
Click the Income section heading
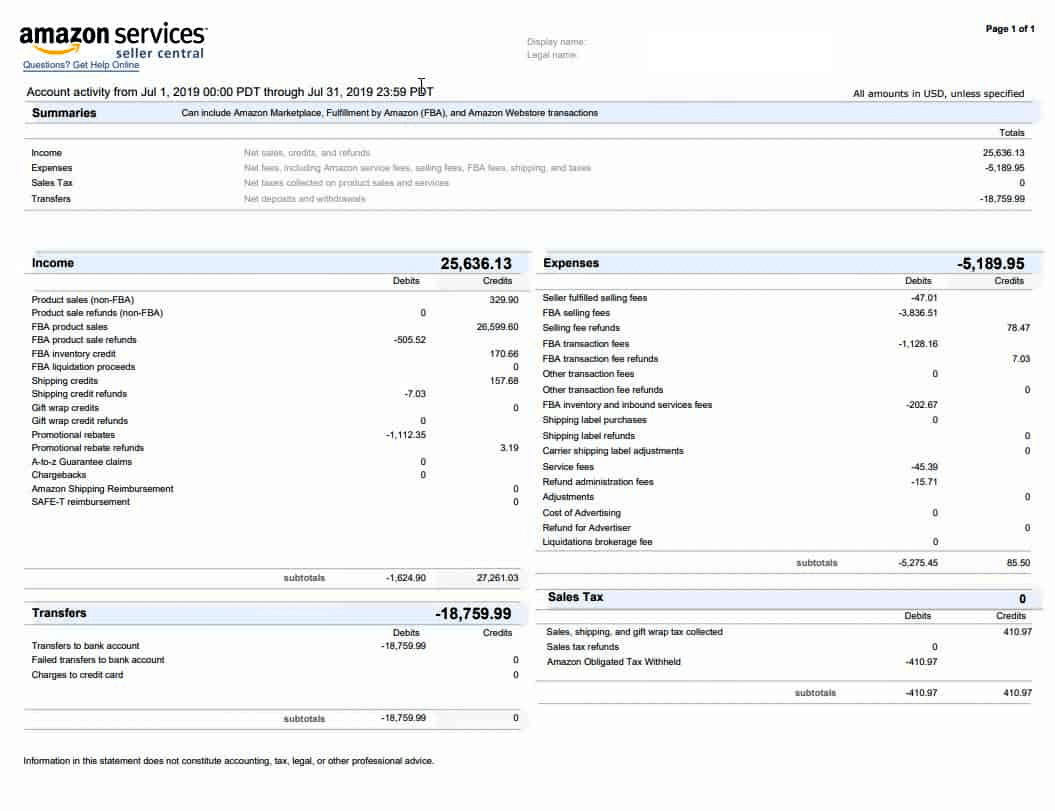pos(52,263)
